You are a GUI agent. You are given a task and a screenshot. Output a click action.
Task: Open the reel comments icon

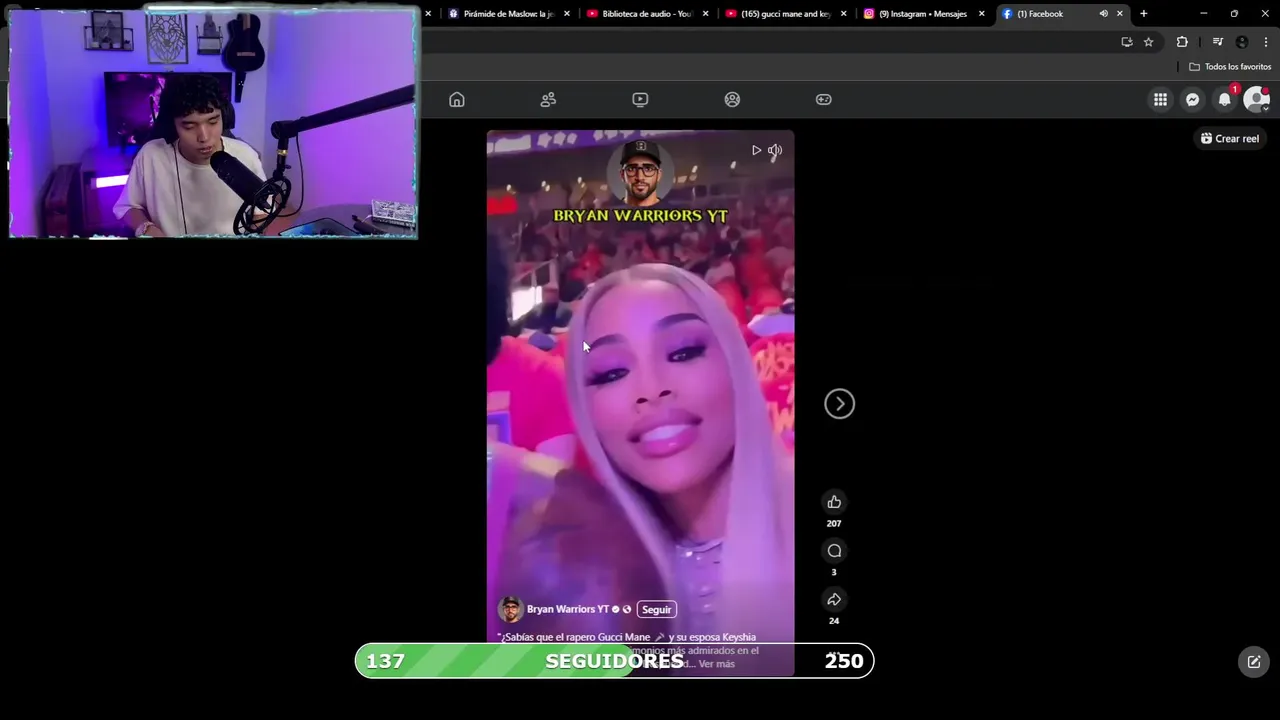tap(834, 551)
